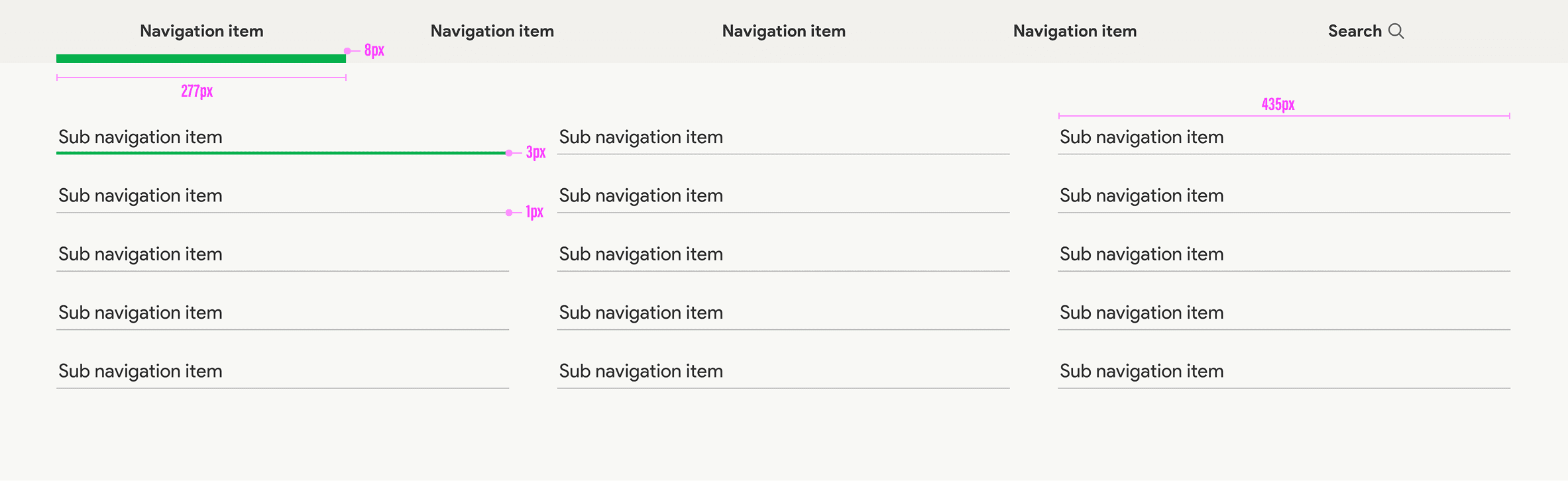Select second Sub navigation item in right column

(1141, 195)
